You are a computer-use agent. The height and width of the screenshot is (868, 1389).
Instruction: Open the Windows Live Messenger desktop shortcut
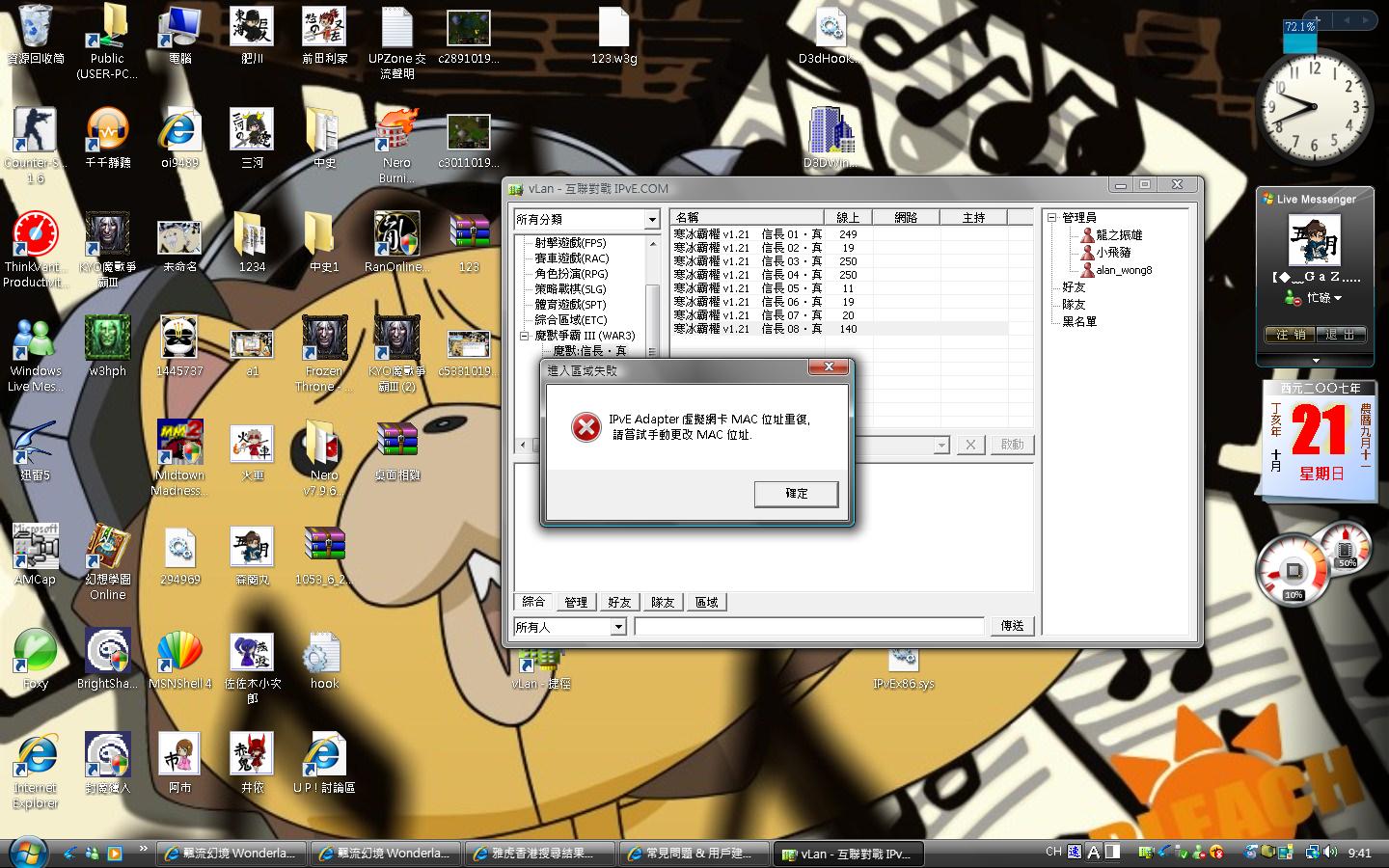coord(36,353)
